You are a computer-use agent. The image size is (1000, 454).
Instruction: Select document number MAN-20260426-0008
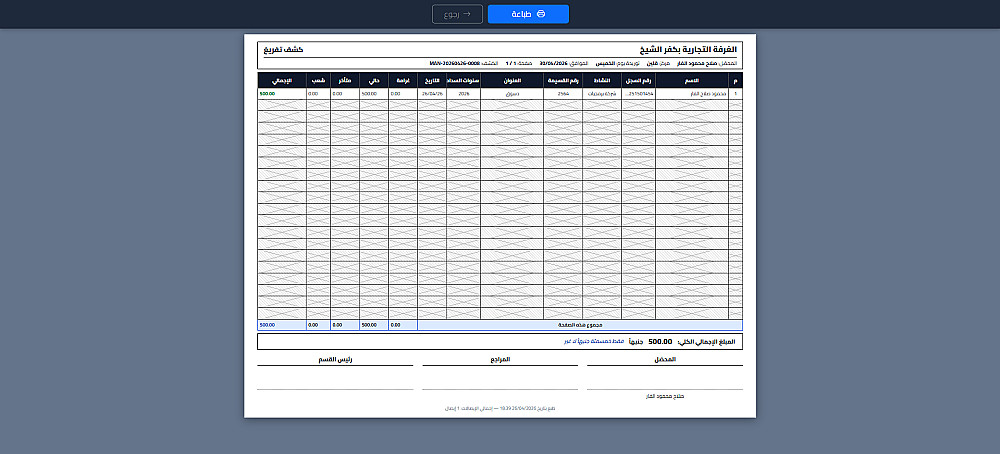[x=454, y=64]
